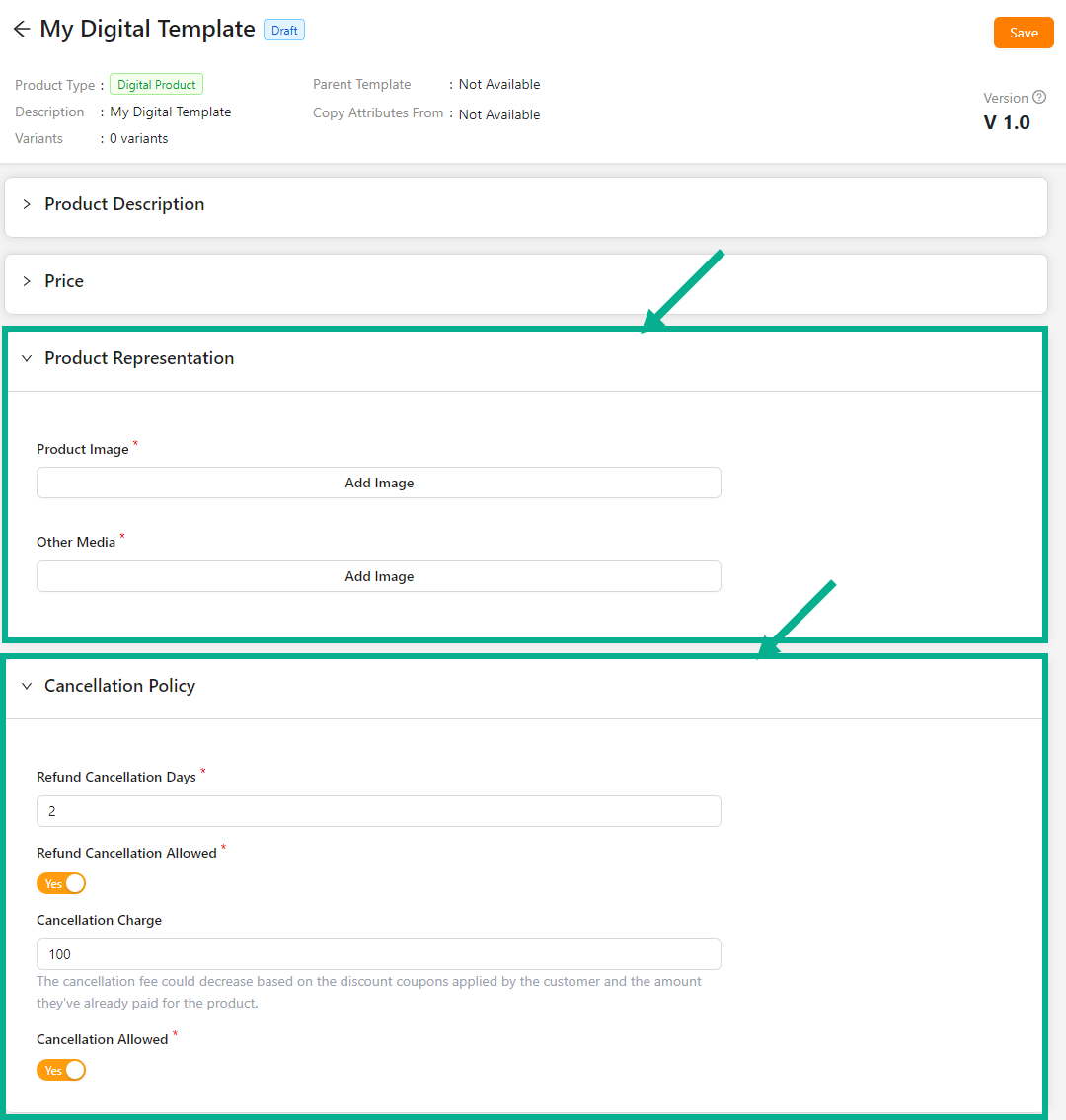1066x1120 pixels.
Task: Click the Version help question mark icon
Action: tap(1038, 98)
